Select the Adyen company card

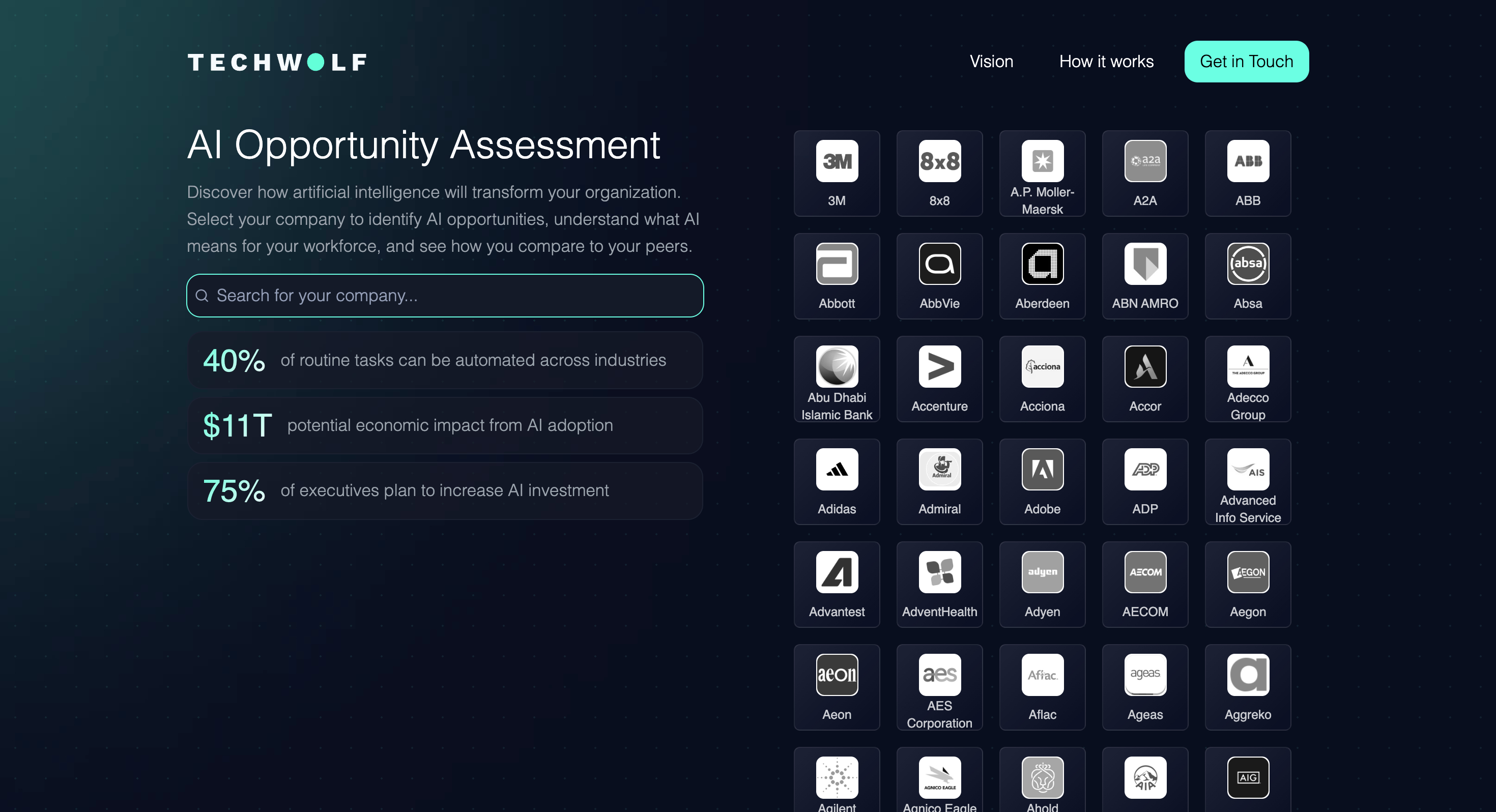click(1042, 584)
